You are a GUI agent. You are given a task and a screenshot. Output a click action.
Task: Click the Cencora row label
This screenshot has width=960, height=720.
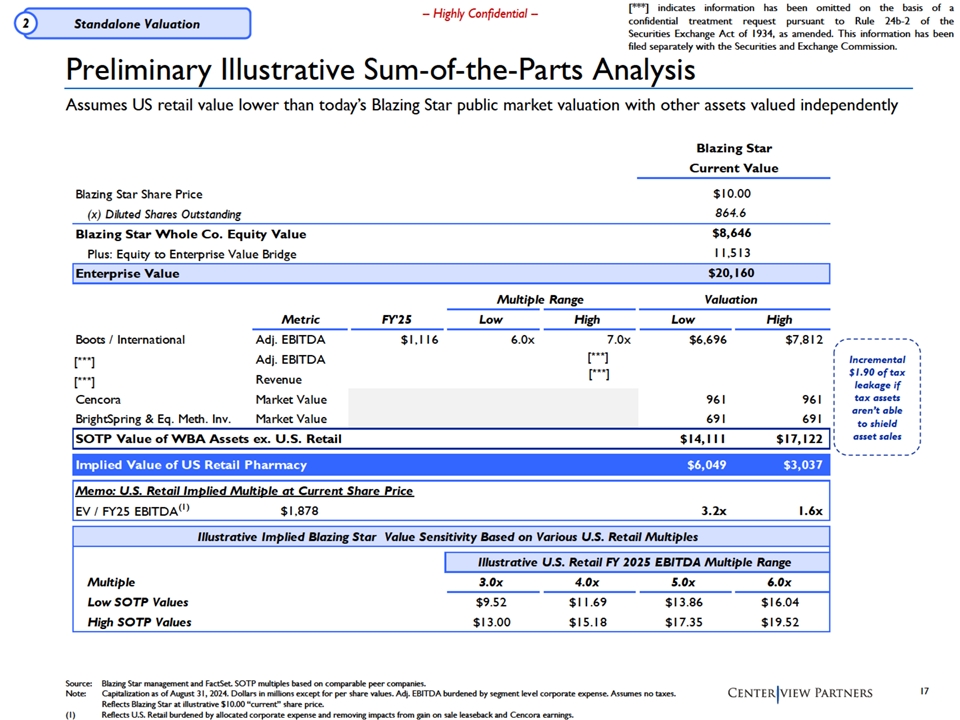[x=98, y=400]
